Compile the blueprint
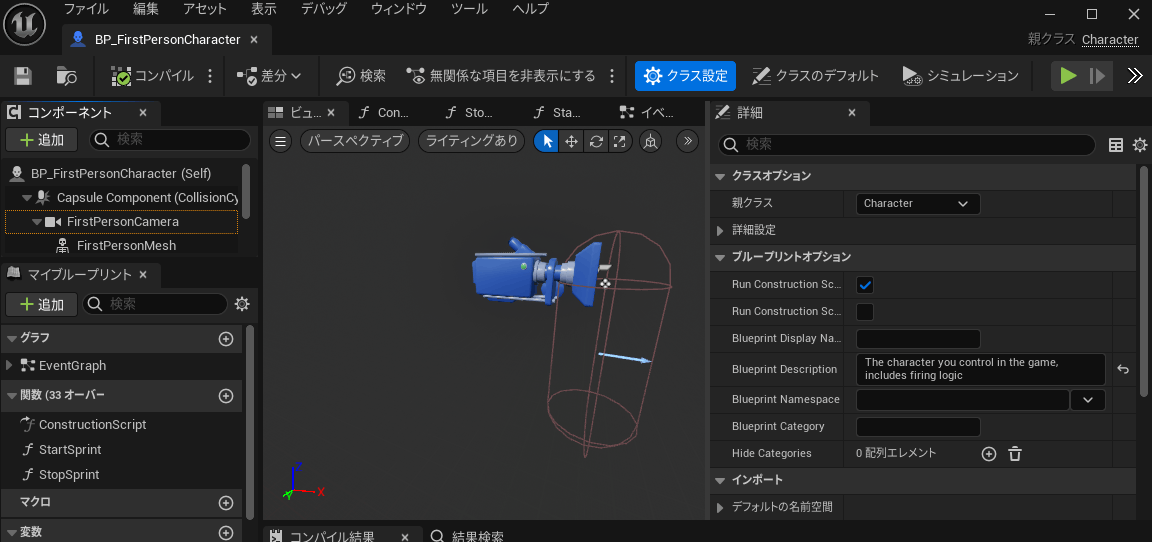The width and height of the screenshot is (1152, 542). [x=153, y=76]
